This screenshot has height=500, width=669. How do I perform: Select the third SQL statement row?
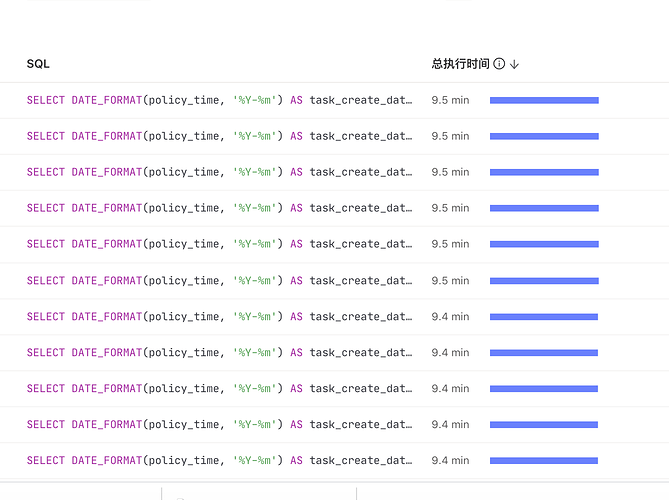pyautogui.click(x=219, y=172)
